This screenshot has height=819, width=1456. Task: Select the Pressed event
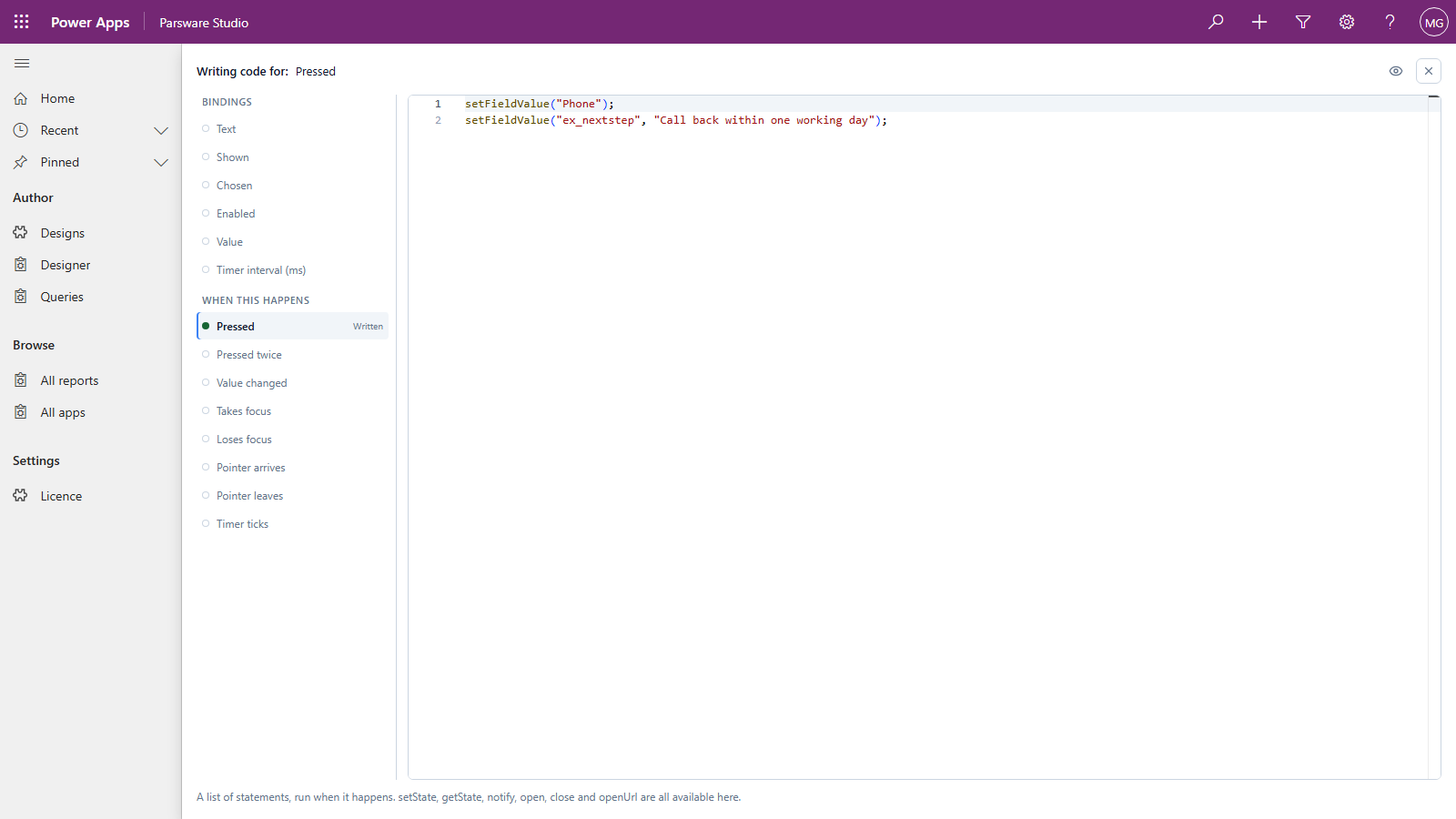(292, 327)
